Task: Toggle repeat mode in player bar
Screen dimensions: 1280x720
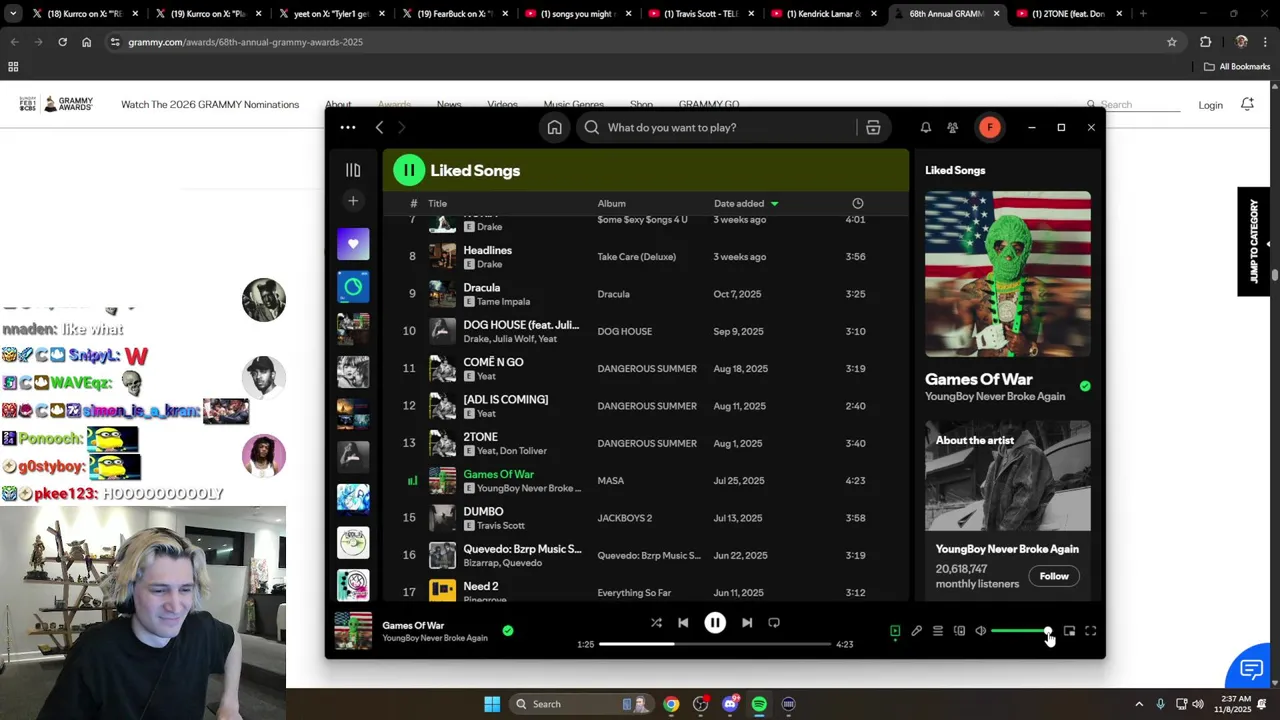Action: click(774, 622)
